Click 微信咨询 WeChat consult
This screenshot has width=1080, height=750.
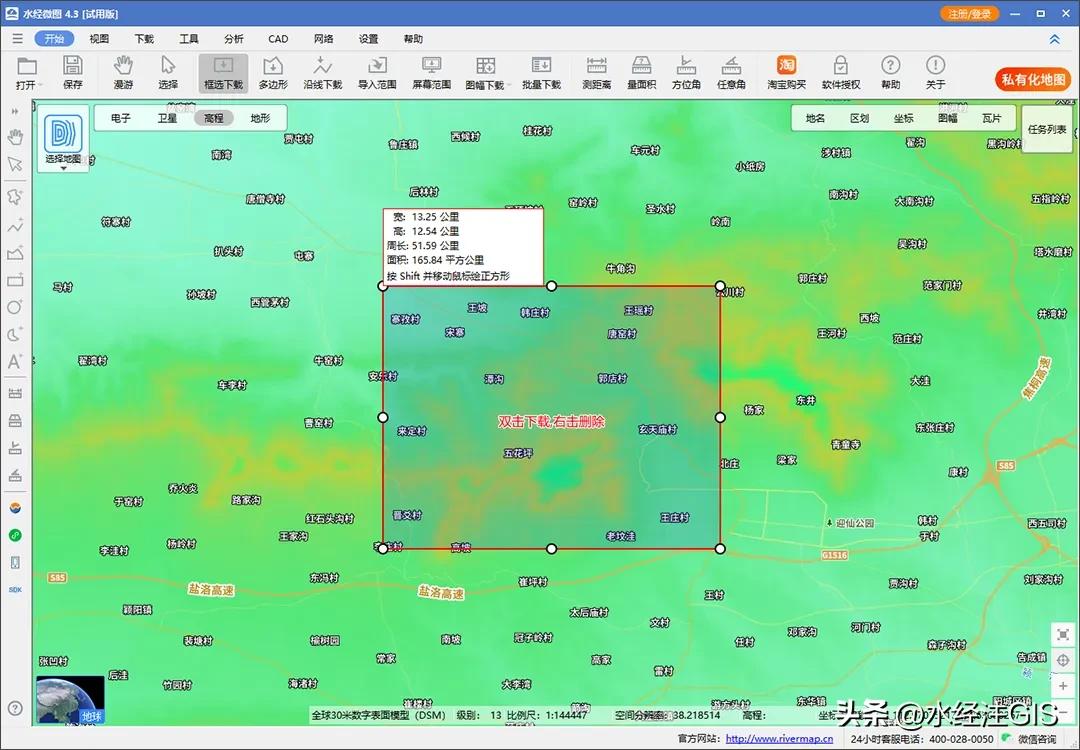1031,739
